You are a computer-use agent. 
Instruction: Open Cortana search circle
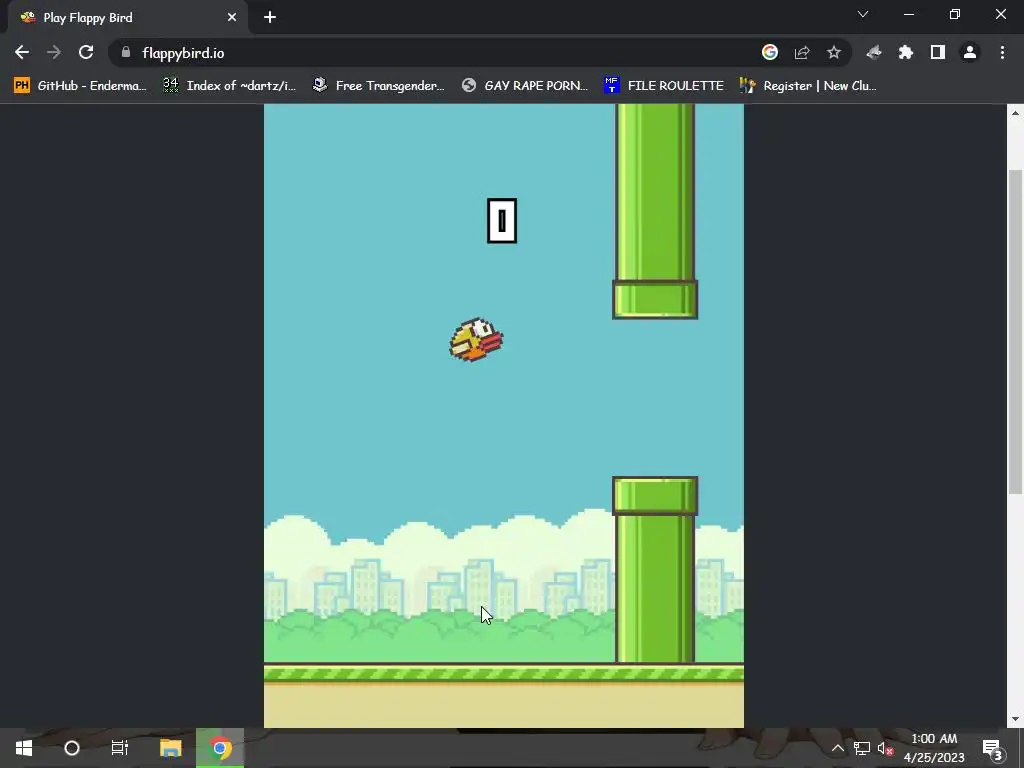(x=72, y=748)
